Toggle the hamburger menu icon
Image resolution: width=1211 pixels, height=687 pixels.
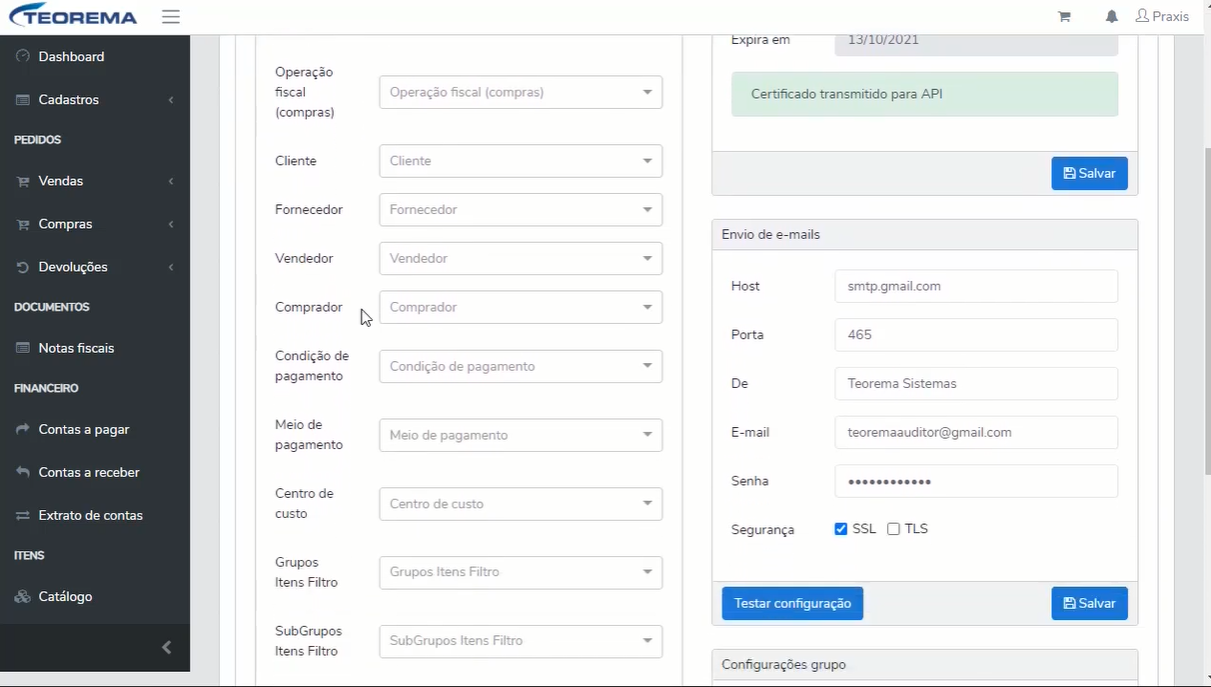point(171,17)
